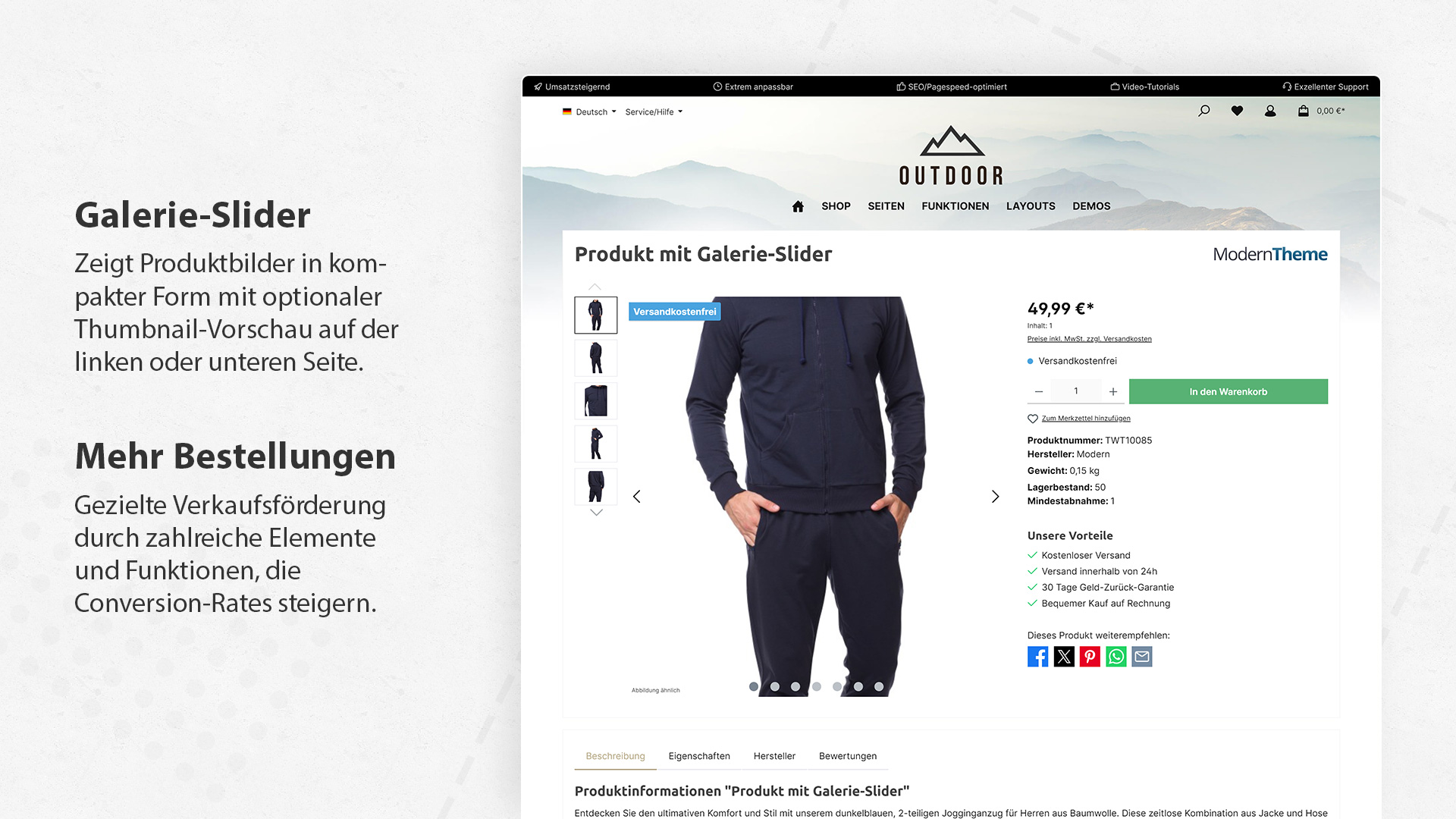This screenshot has height=819, width=1456.
Task: Share product by email icon
Action: click(1142, 657)
